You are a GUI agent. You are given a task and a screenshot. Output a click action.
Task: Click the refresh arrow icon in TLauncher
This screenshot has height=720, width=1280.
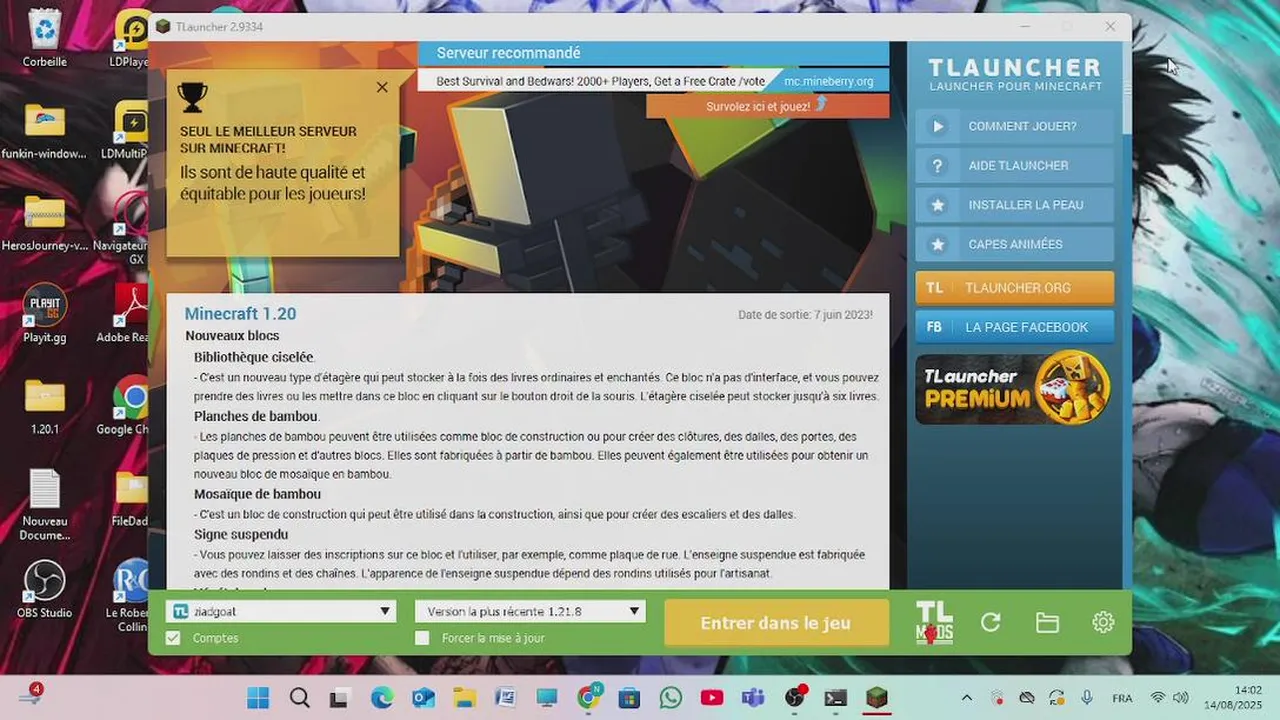pos(991,623)
